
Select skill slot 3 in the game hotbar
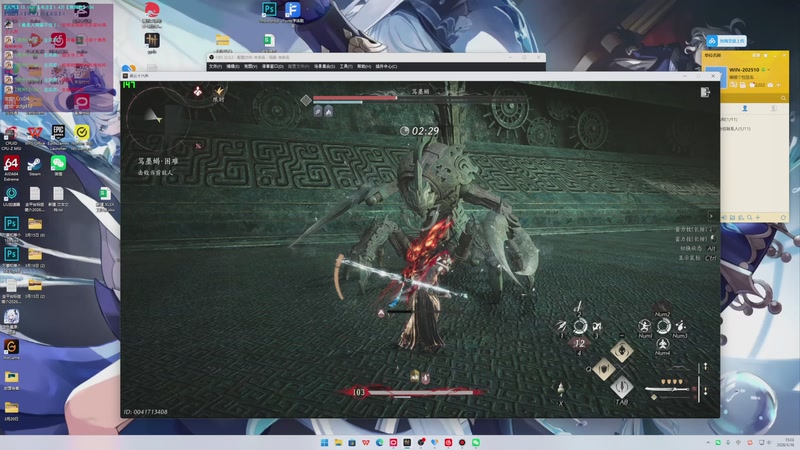pyautogui.click(x=597, y=326)
